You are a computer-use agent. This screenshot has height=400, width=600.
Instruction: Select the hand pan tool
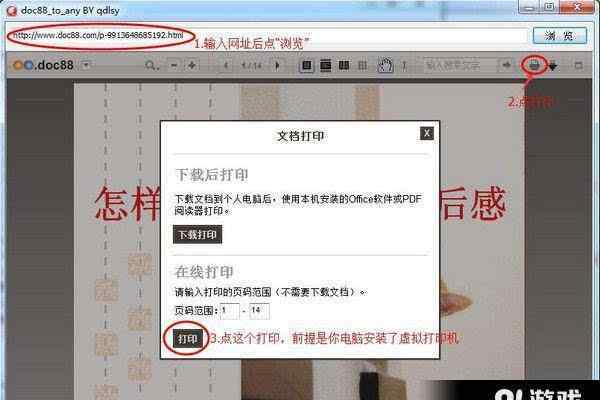[x=385, y=66]
